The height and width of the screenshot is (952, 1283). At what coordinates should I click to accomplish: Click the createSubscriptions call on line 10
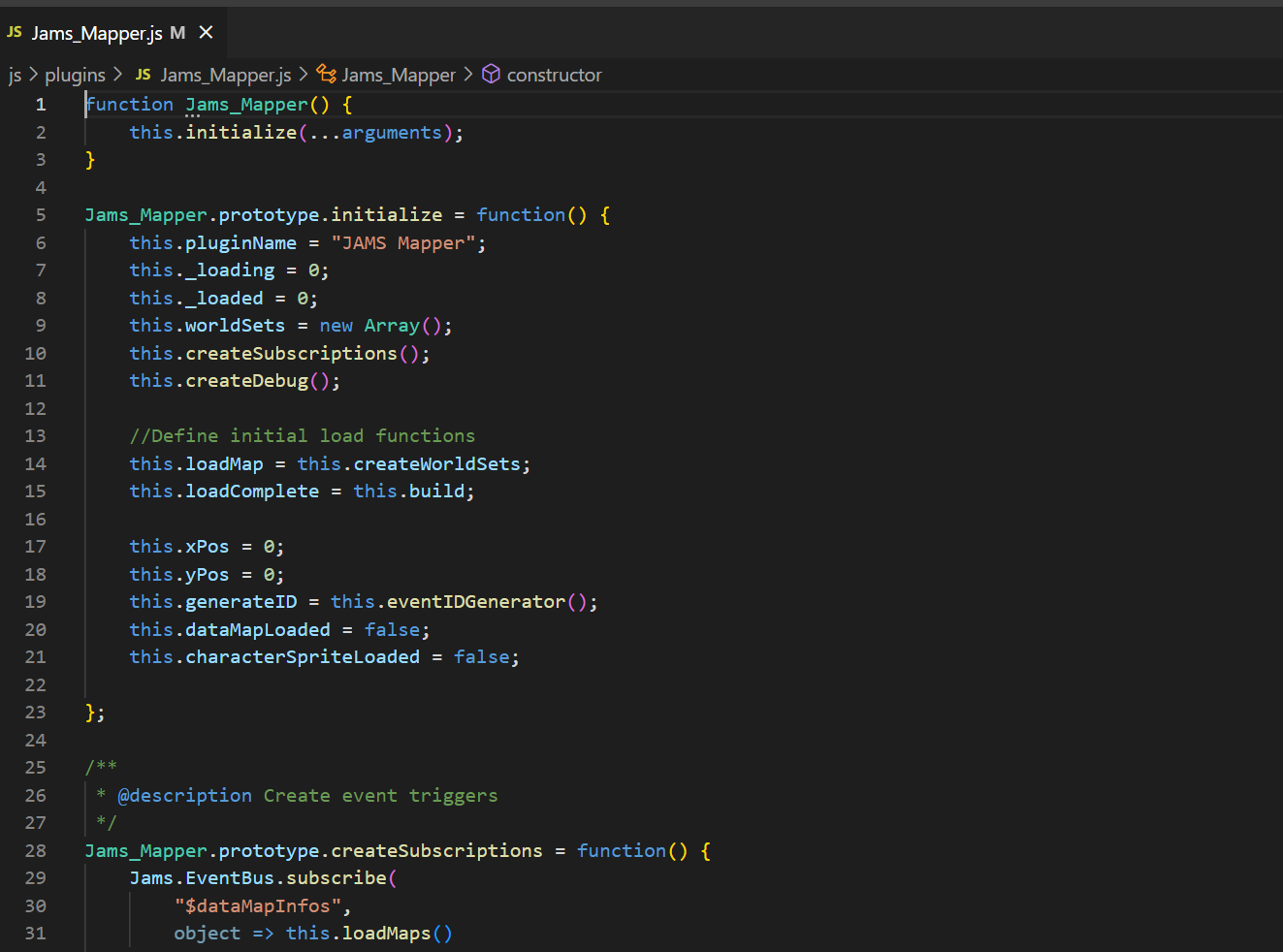tap(291, 354)
